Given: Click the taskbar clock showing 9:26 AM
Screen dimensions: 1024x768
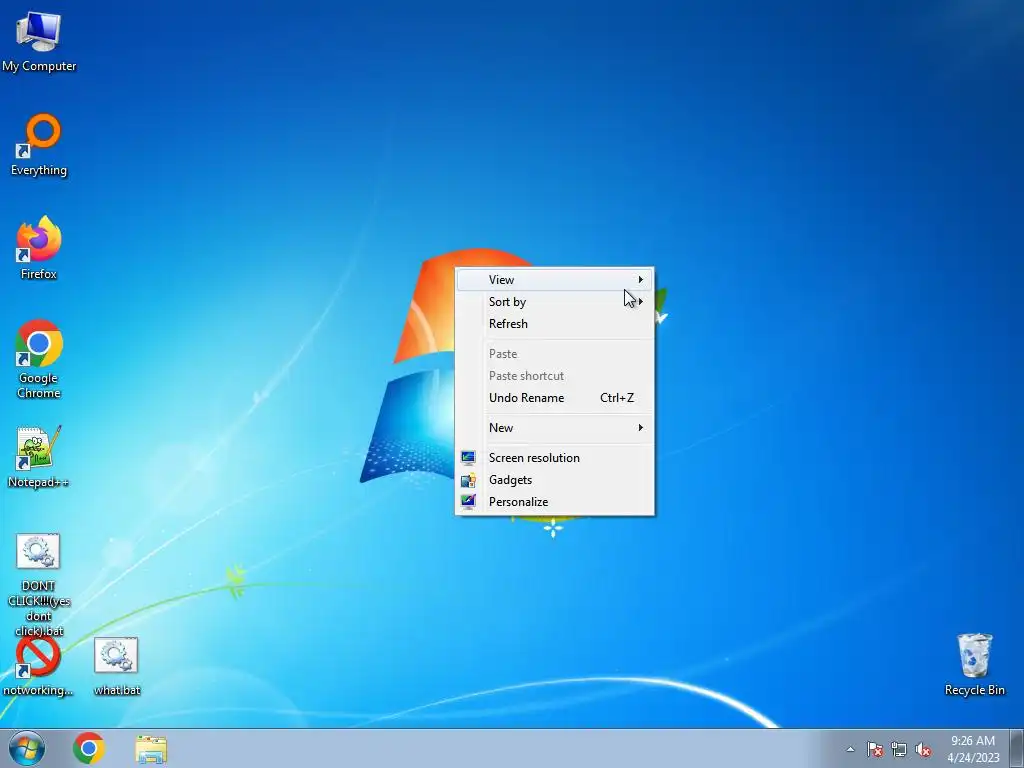Looking at the screenshot, I should click(973, 749).
